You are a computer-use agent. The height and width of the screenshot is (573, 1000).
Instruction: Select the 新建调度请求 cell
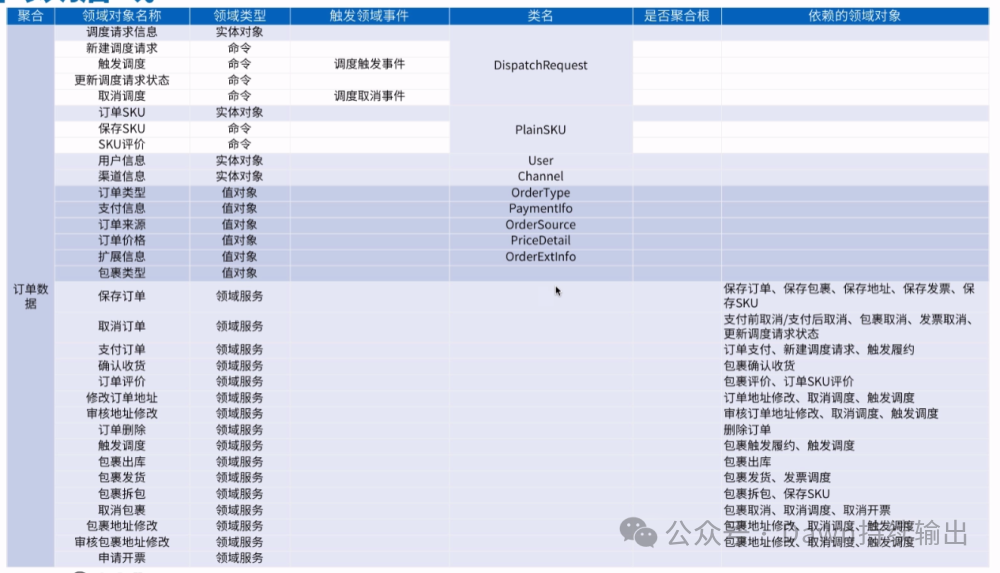(x=122, y=48)
